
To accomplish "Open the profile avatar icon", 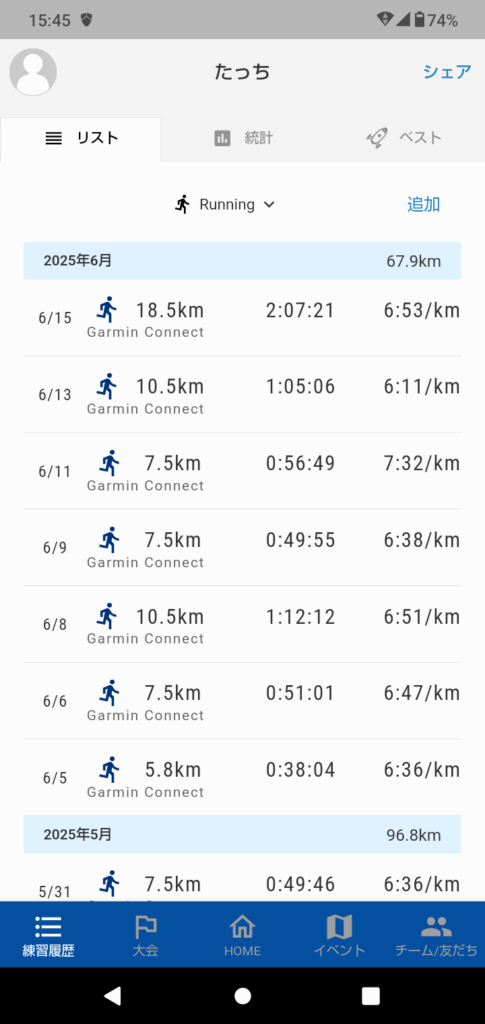I will (33, 72).
